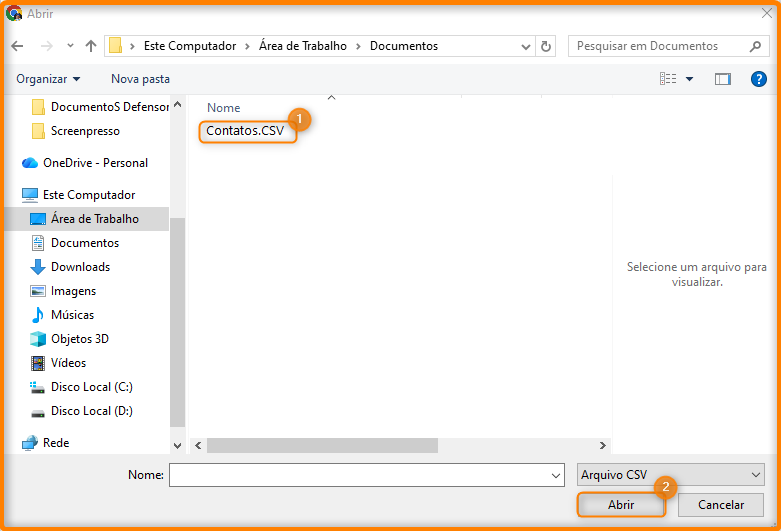Expand the address bar history dropdown
The width and height of the screenshot is (781, 531).
coord(526,46)
